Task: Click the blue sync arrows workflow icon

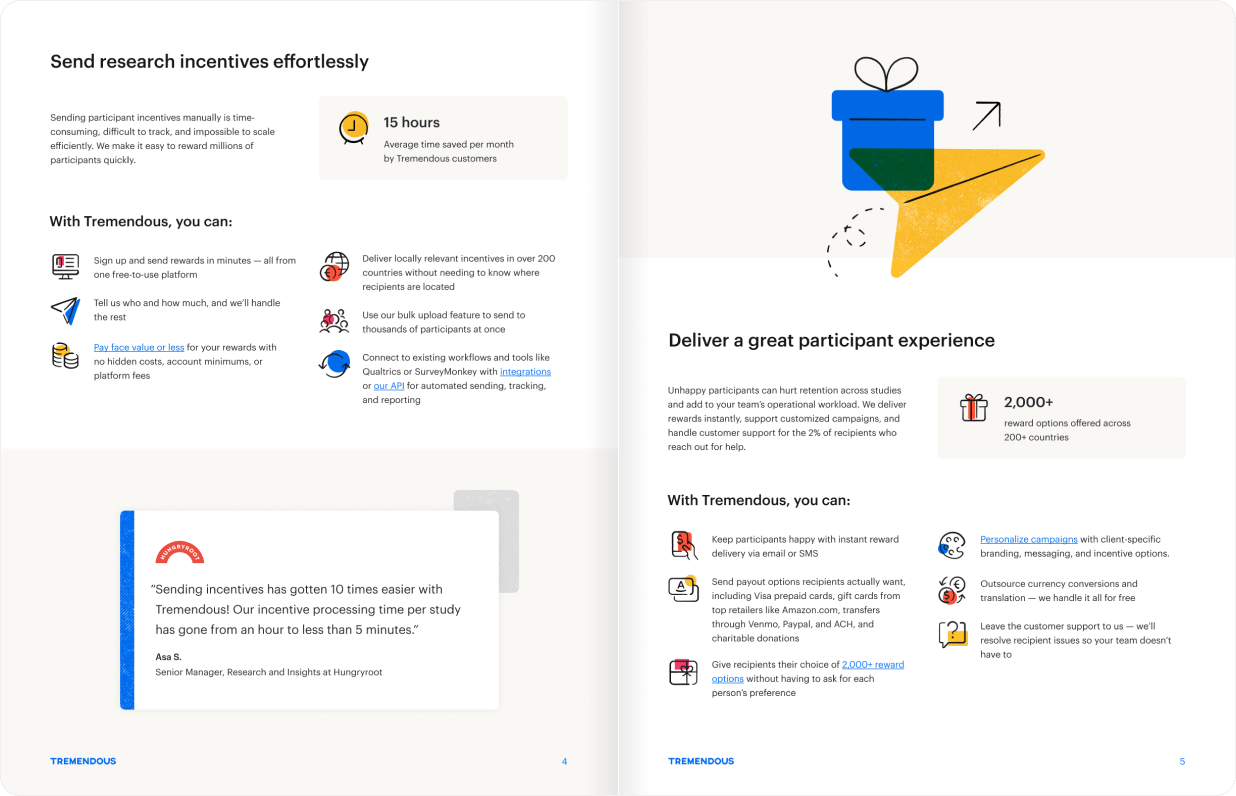Action: (x=334, y=363)
